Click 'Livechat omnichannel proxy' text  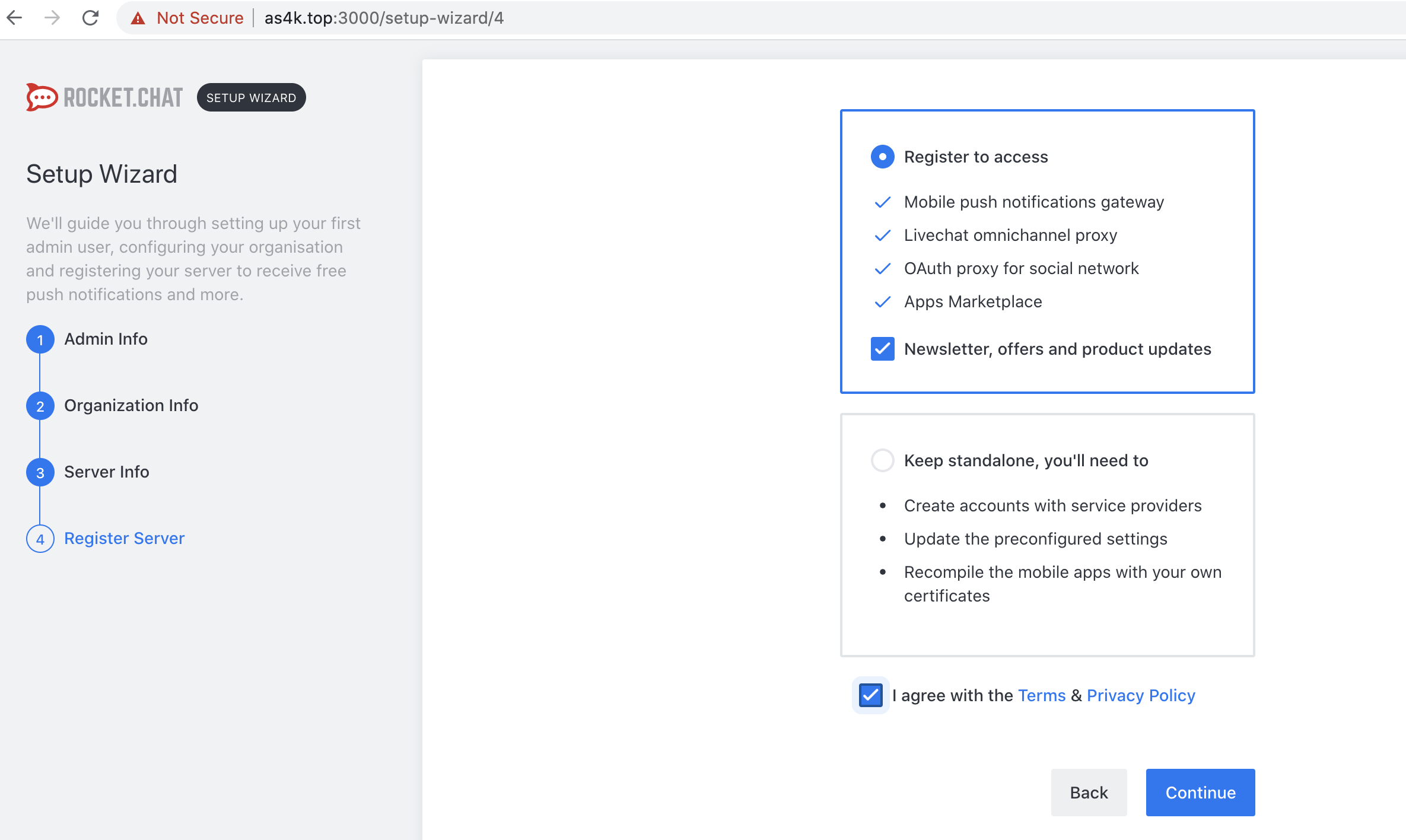(x=1010, y=235)
